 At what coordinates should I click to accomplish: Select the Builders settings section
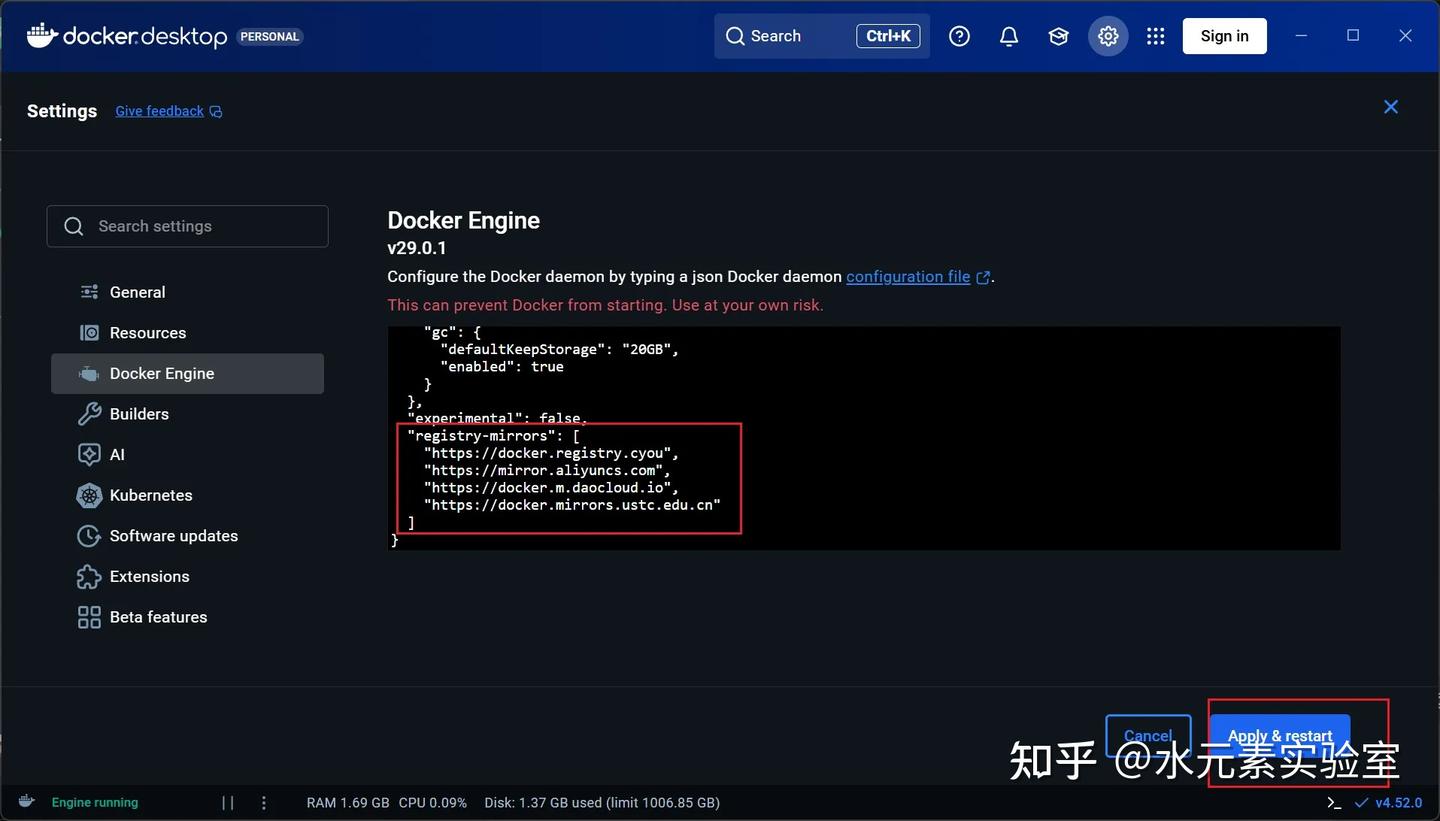[x=140, y=413]
